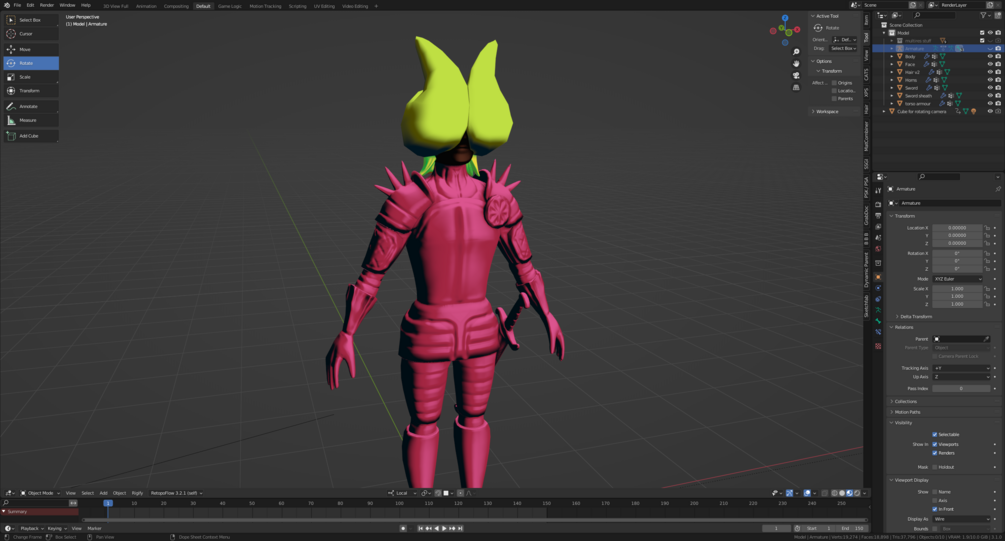Switch to the Animation workspace tab
Image resolution: width=1005 pixels, height=541 pixels.
pyautogui.click(x=146, y=6)
